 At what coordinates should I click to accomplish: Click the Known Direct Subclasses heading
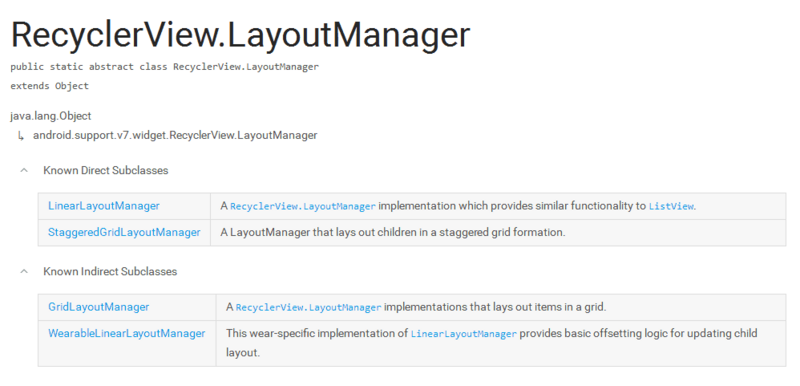pos(106,170)
